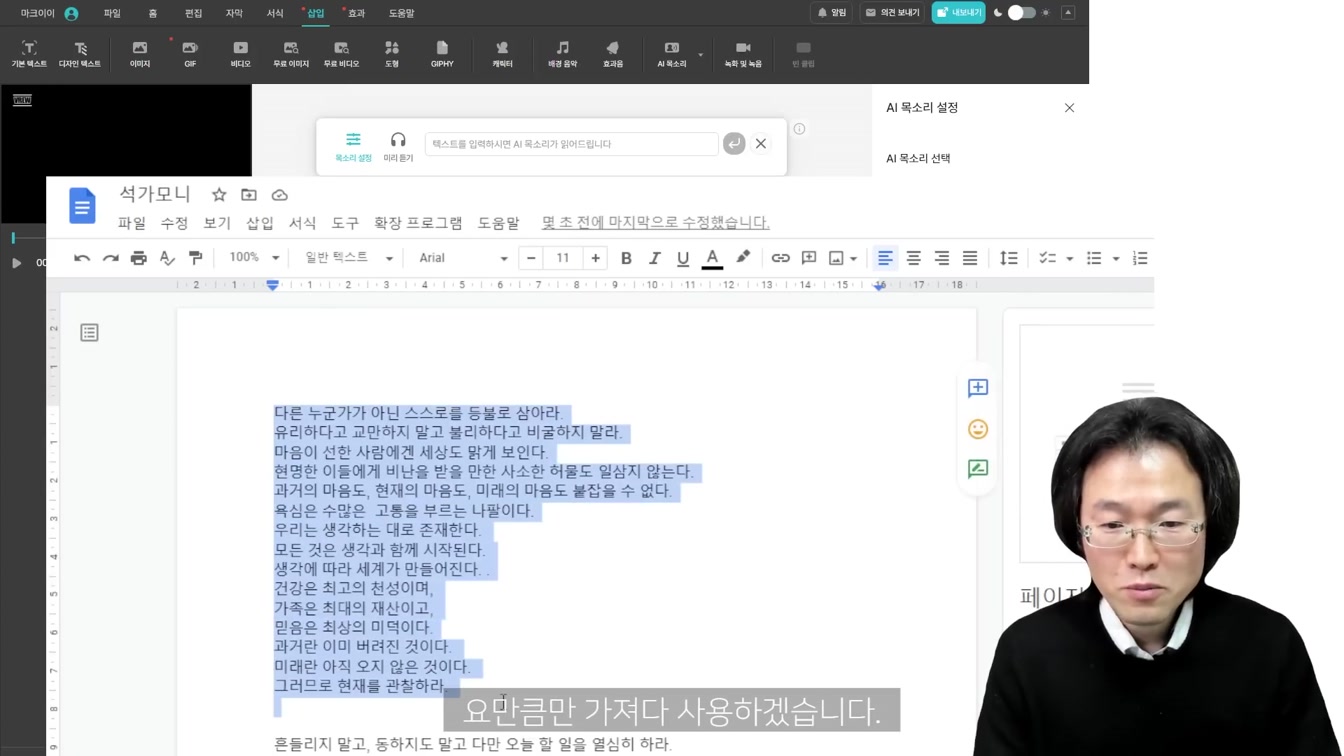Insert an 이미지 from the toolbar

[140, 54]
